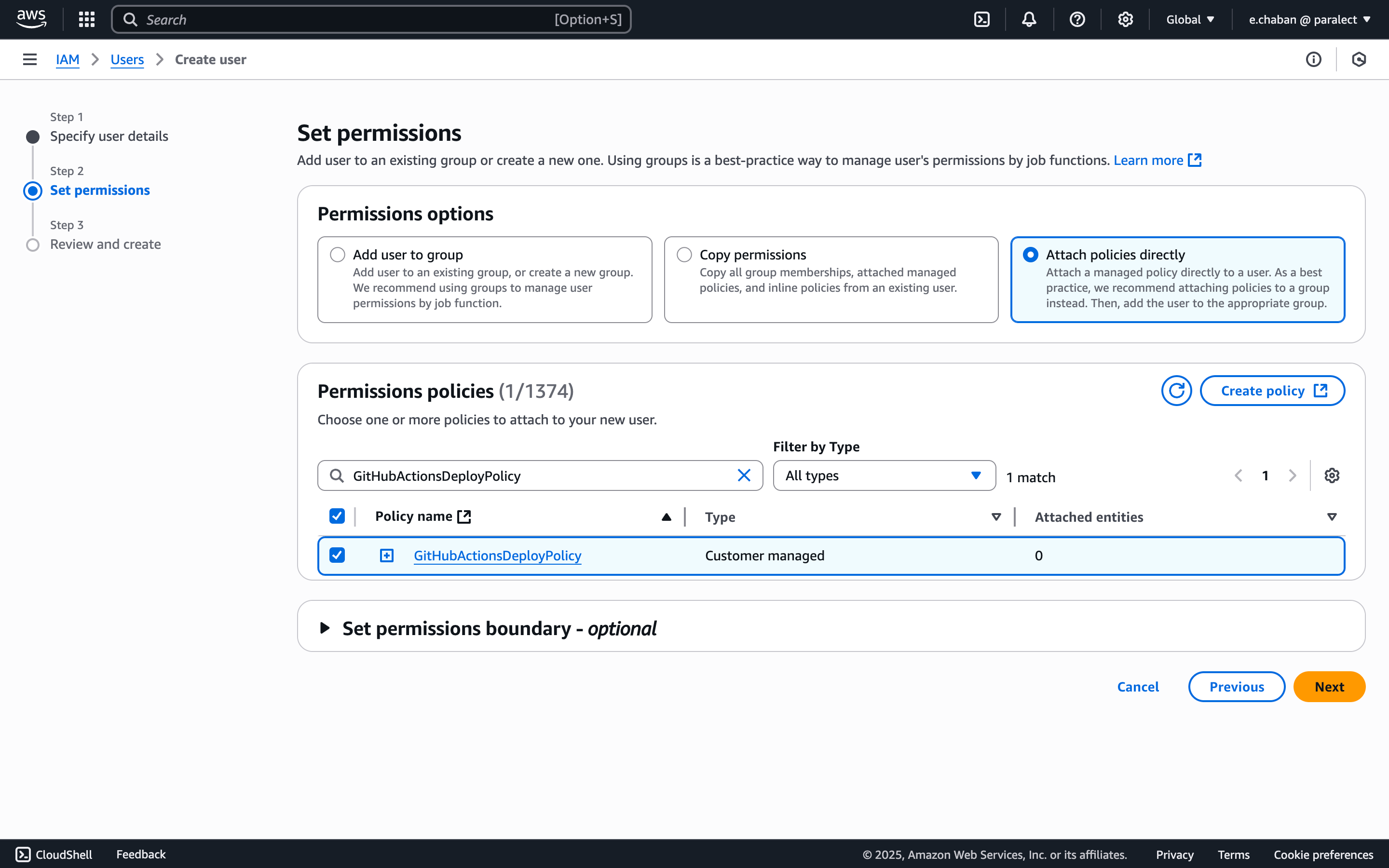Go to Users breadcrumb link

[127, 59]
